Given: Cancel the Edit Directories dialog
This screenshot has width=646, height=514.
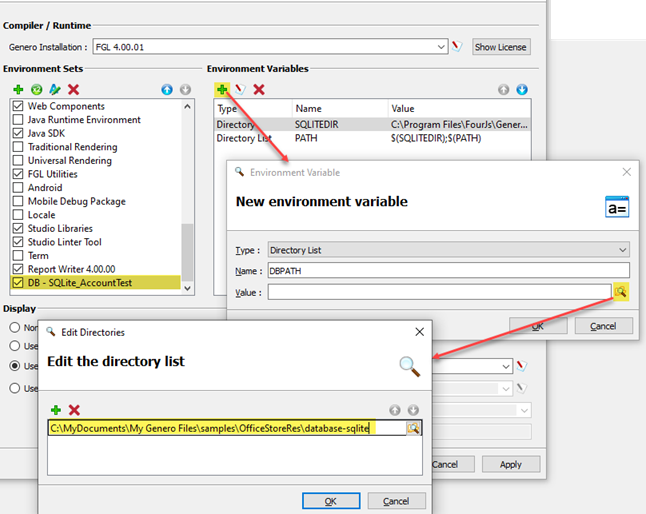Looking at the screenshot, I should [396, 501].
